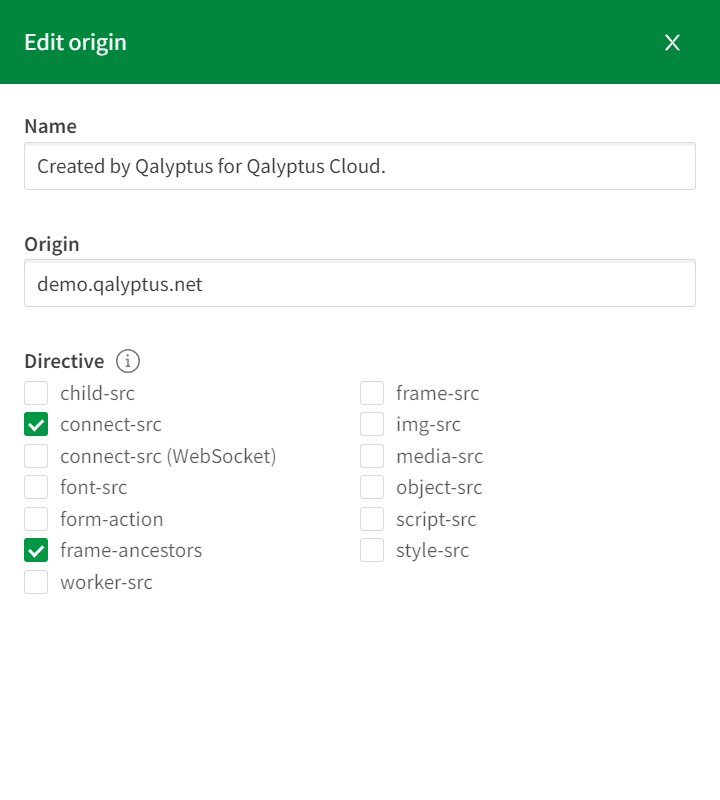The width and height of the screenshot is (720, 800).
Task: Enable the child-src directive
Action: 36,393
